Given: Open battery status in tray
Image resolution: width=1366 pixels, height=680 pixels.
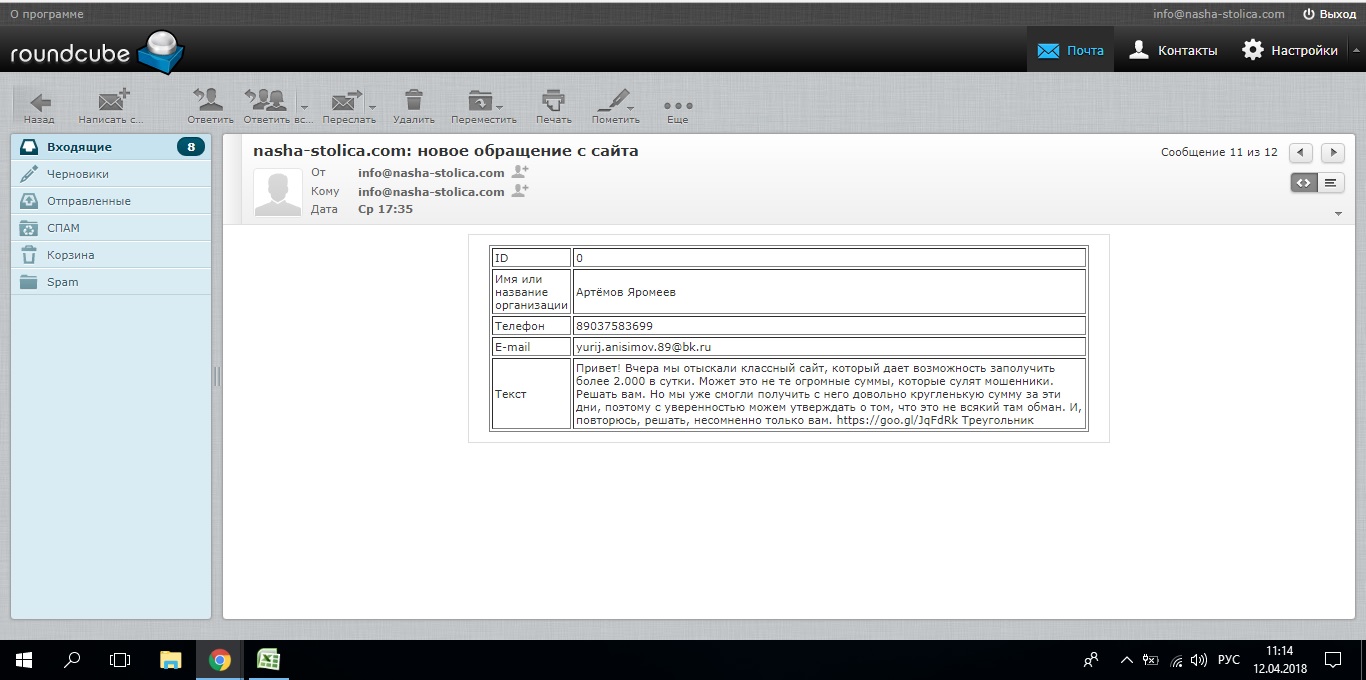Looking at the screenshot, I should click(1151, 660).
